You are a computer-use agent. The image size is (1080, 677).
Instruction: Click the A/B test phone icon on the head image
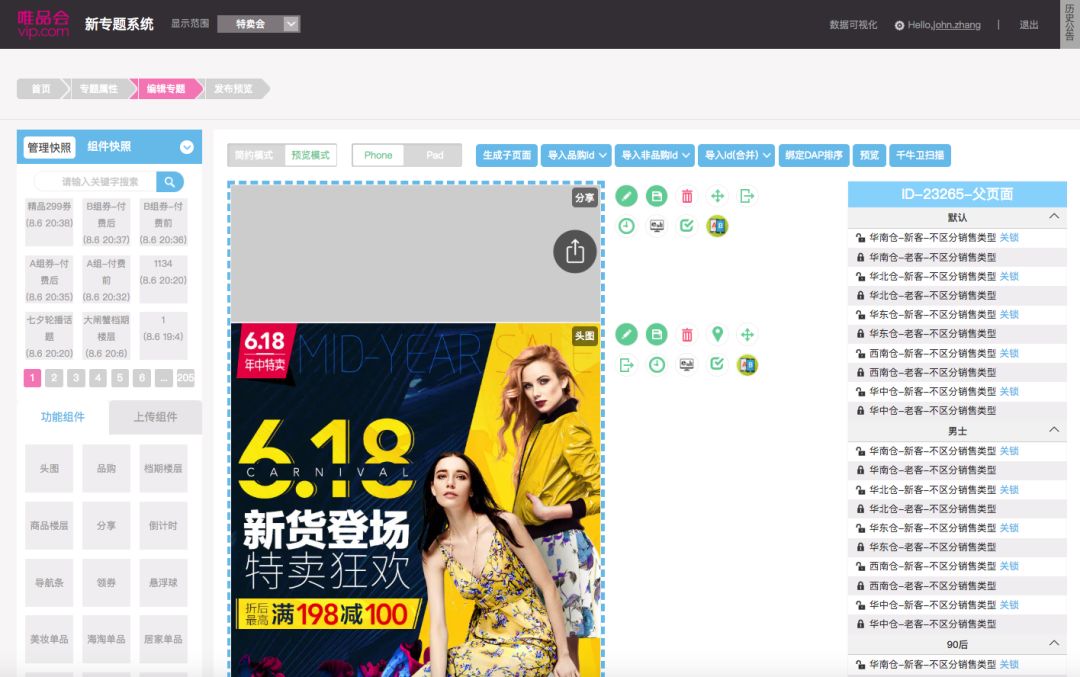(747, 365)
